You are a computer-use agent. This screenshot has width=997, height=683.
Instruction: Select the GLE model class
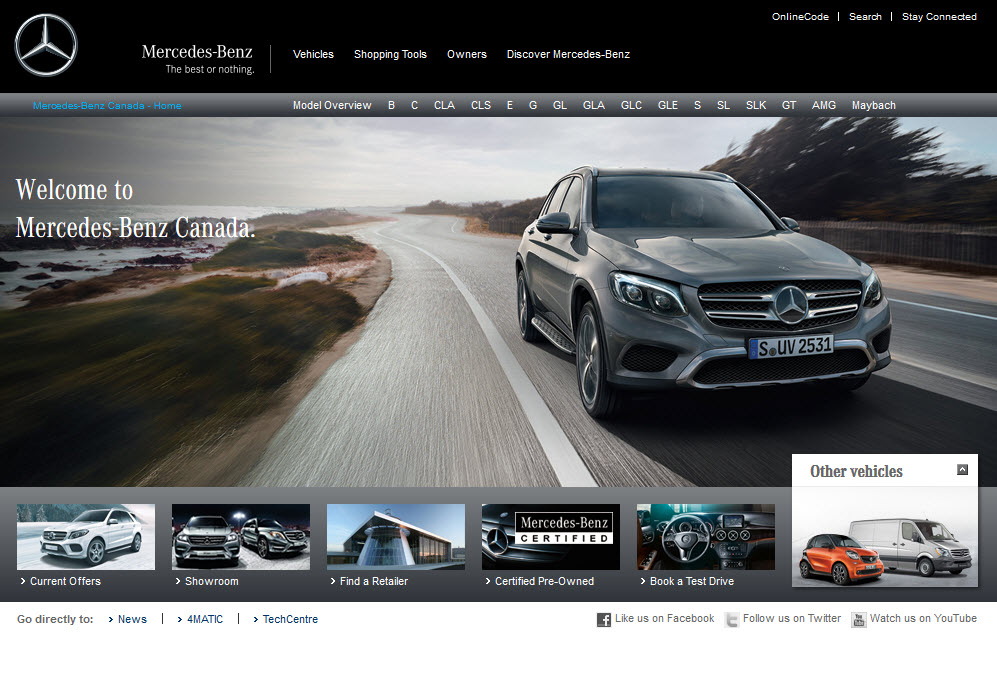[668, 105]
